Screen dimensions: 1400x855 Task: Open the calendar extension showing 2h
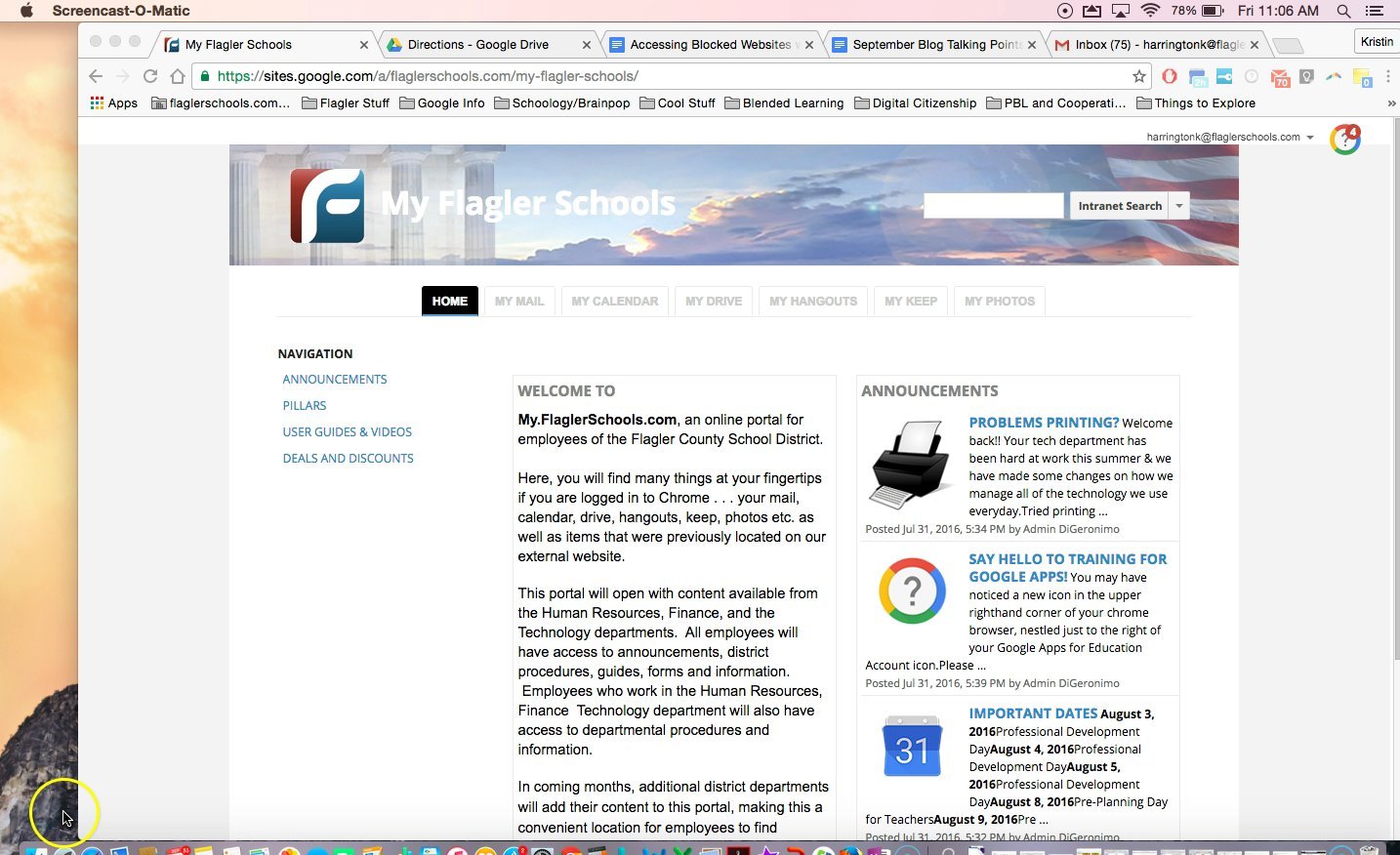1197,77
